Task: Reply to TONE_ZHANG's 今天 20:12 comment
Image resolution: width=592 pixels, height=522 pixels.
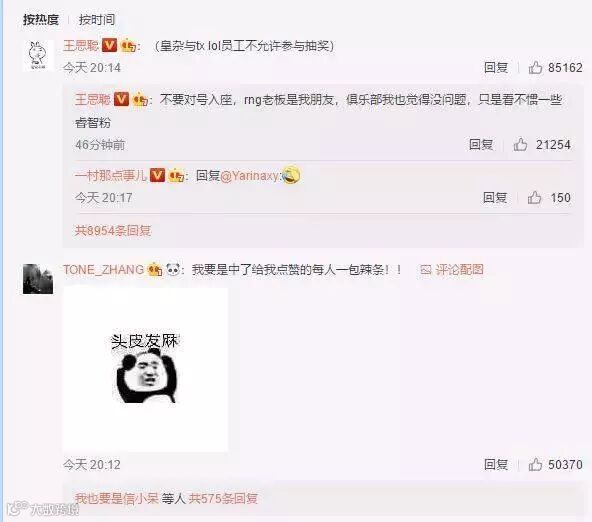Action: click(x=496, y=464)
